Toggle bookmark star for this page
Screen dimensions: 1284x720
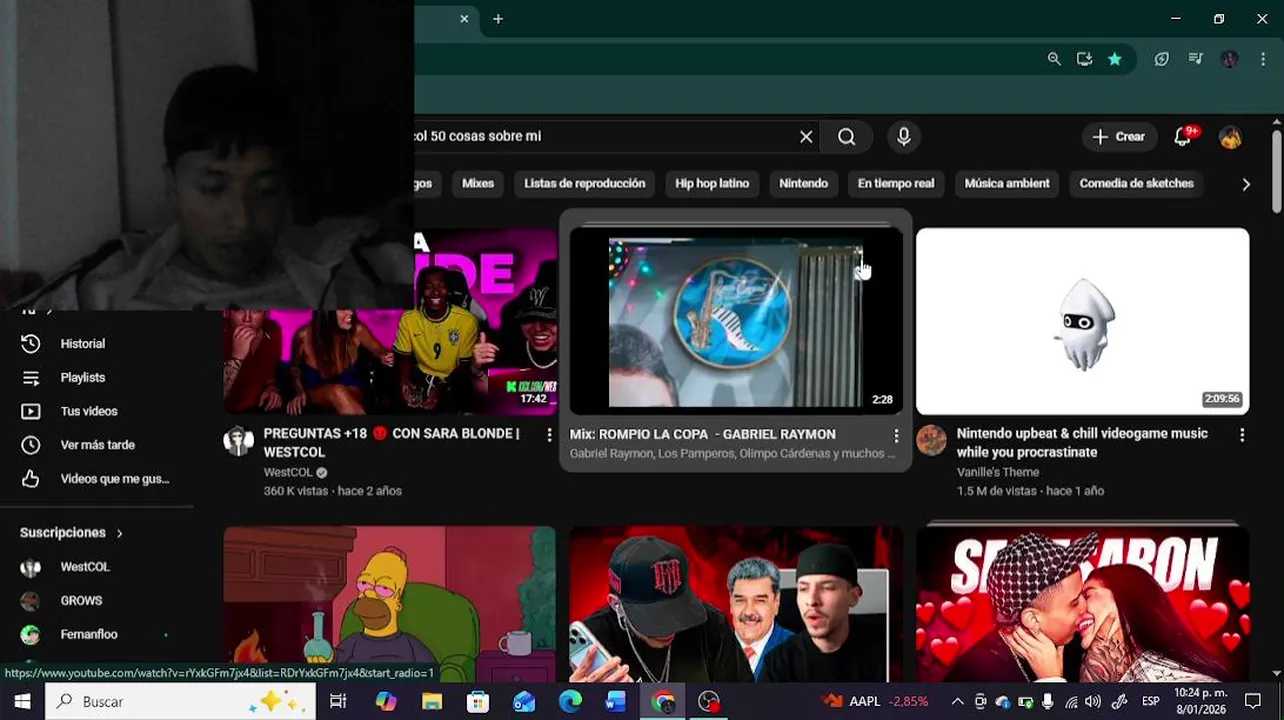point(1114,59)
